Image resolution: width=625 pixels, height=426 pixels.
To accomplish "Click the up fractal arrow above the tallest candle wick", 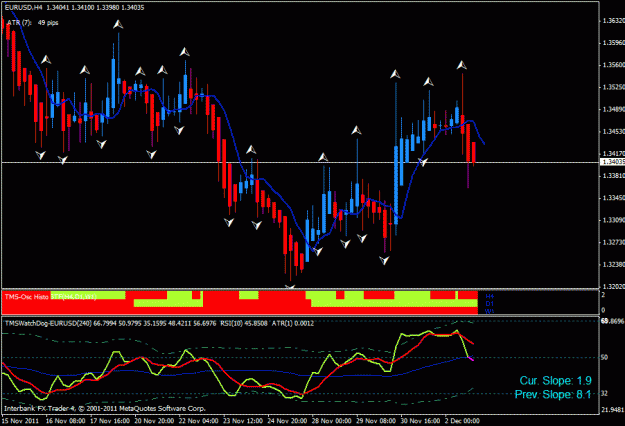I will coord(118,25).
